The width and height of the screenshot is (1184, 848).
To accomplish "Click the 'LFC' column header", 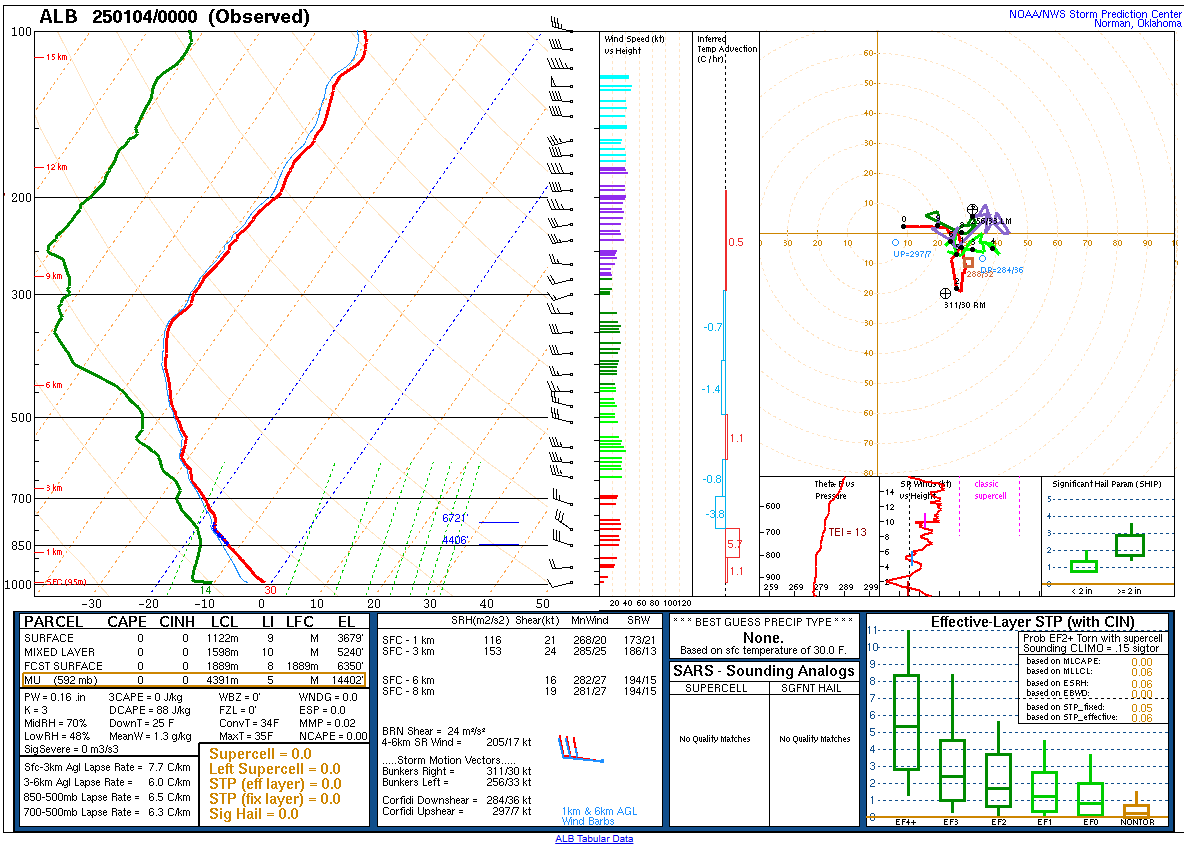I will point(299,622).
